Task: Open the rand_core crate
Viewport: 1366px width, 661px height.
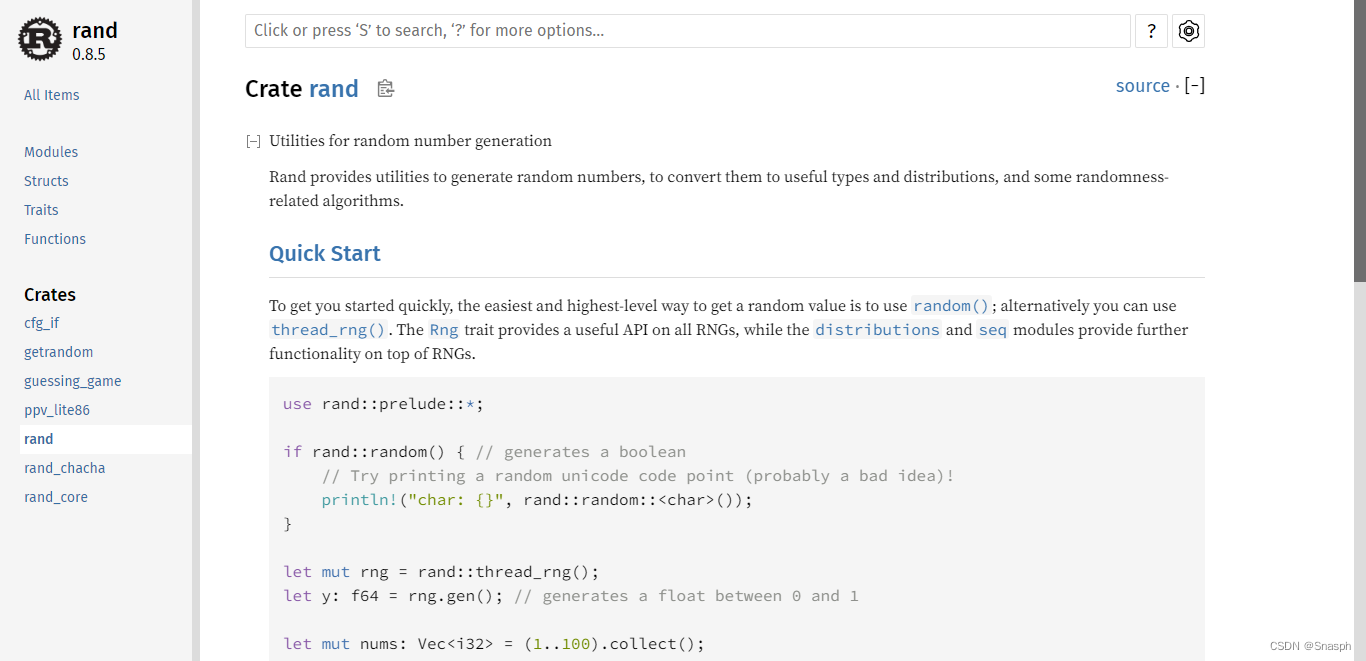Action: tap(56, 497)
